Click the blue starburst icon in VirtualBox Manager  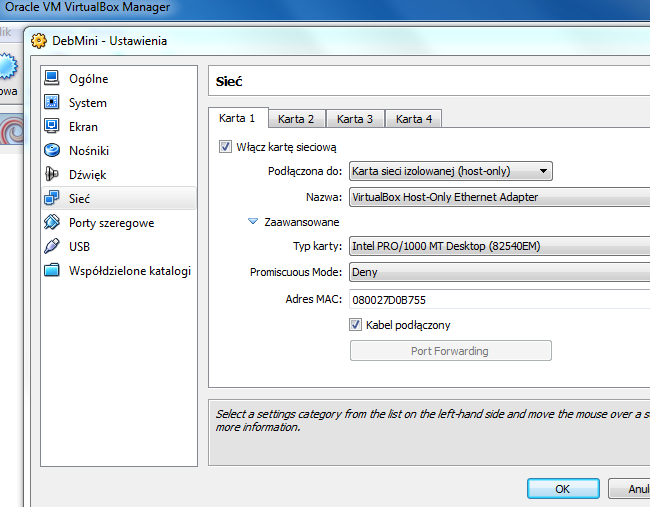point(8,66)
